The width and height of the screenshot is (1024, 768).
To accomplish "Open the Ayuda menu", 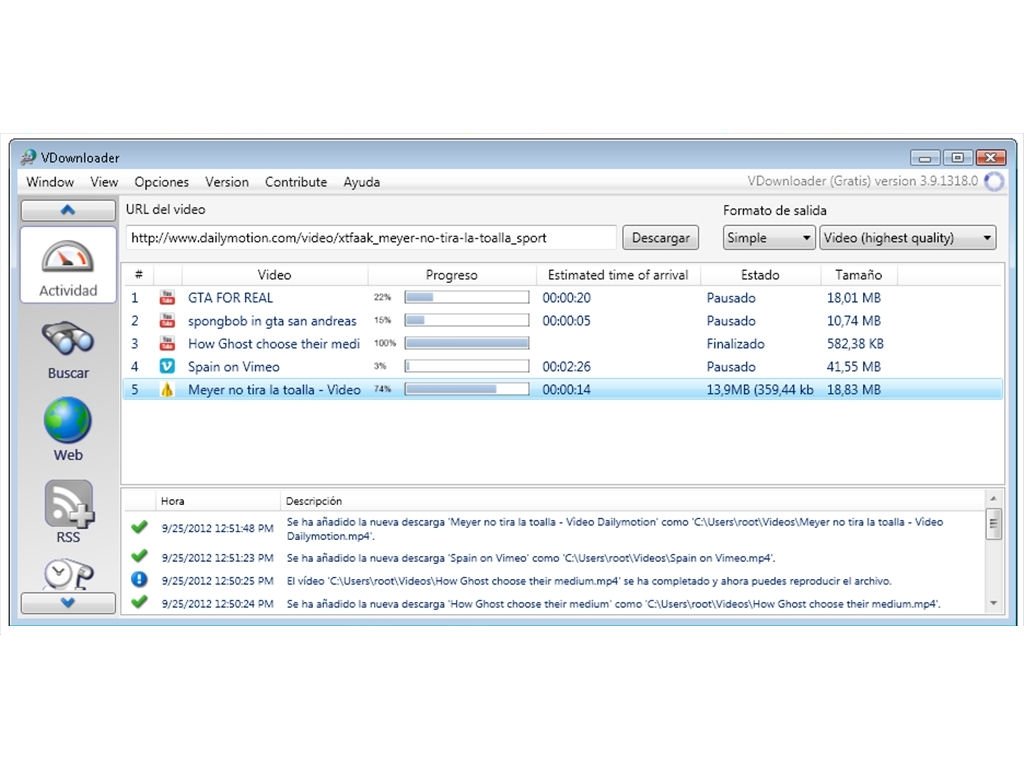I will (x=362, y=182).
